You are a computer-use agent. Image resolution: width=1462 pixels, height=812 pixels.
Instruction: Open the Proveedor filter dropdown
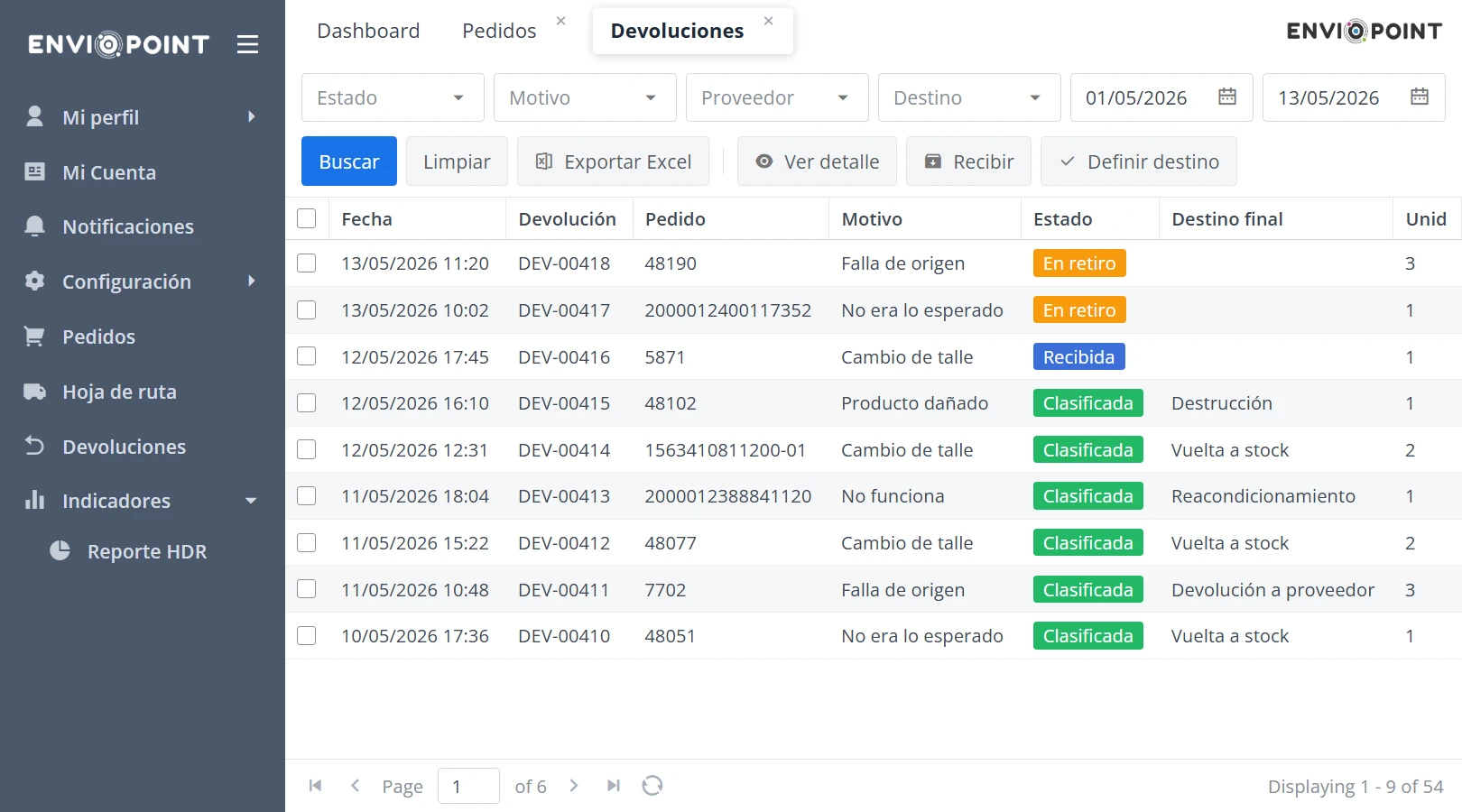click(x=777, y=97)
